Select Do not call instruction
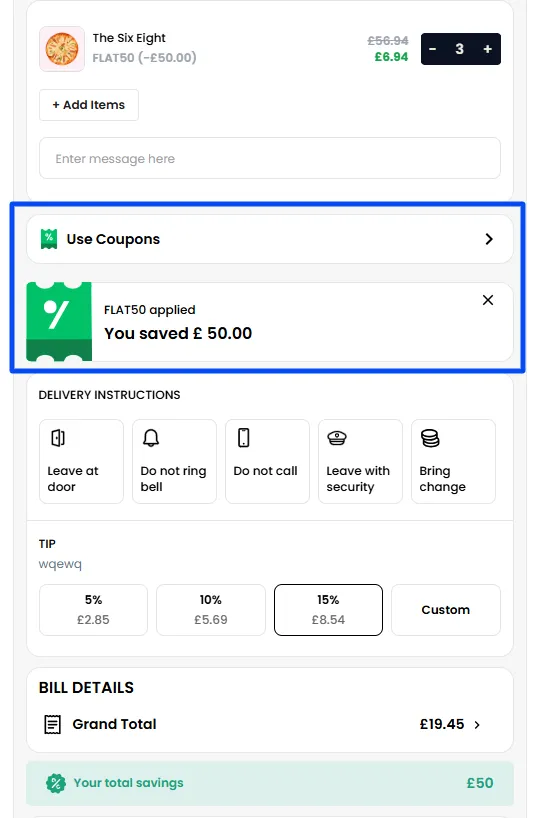Screen dimensions: 543x818 coord(267,461)
